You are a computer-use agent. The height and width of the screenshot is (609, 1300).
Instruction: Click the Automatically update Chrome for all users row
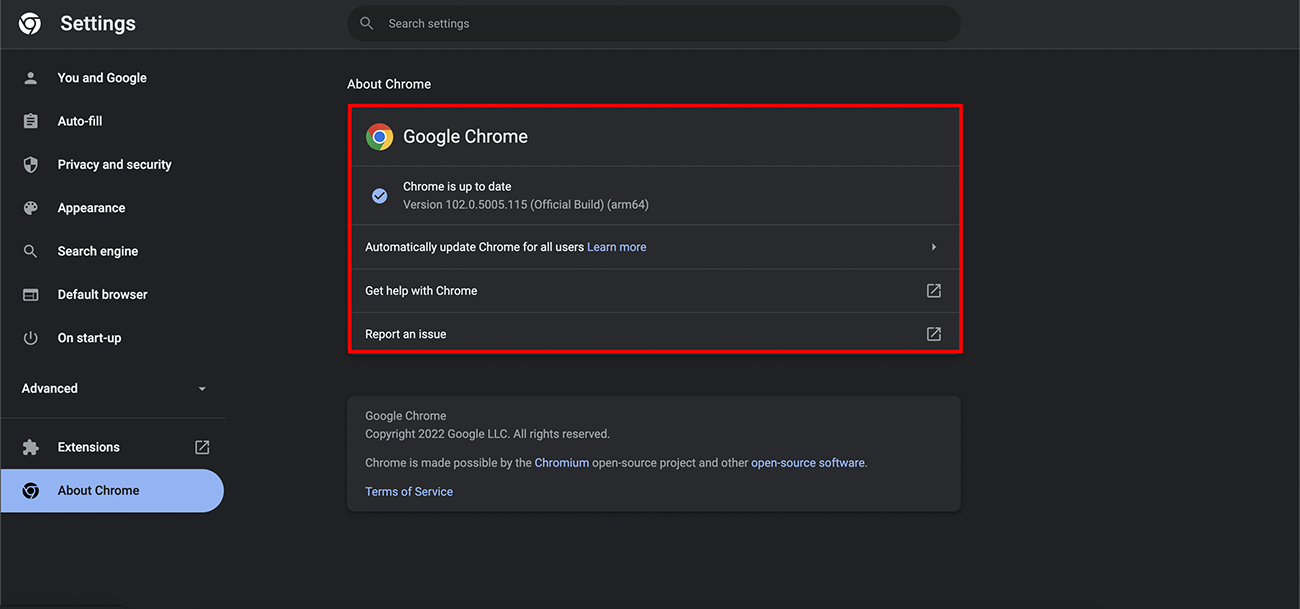(654, 247)
